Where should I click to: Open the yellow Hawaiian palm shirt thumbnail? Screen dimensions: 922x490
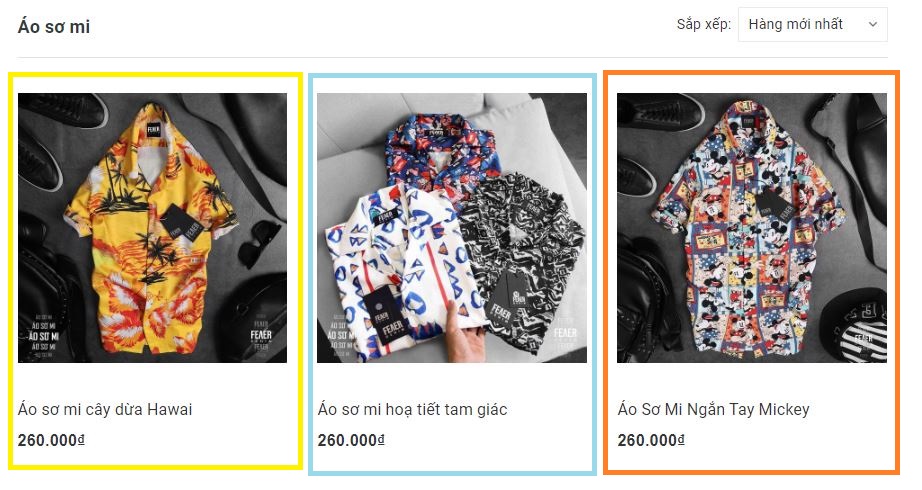click(x=152, y=228)
